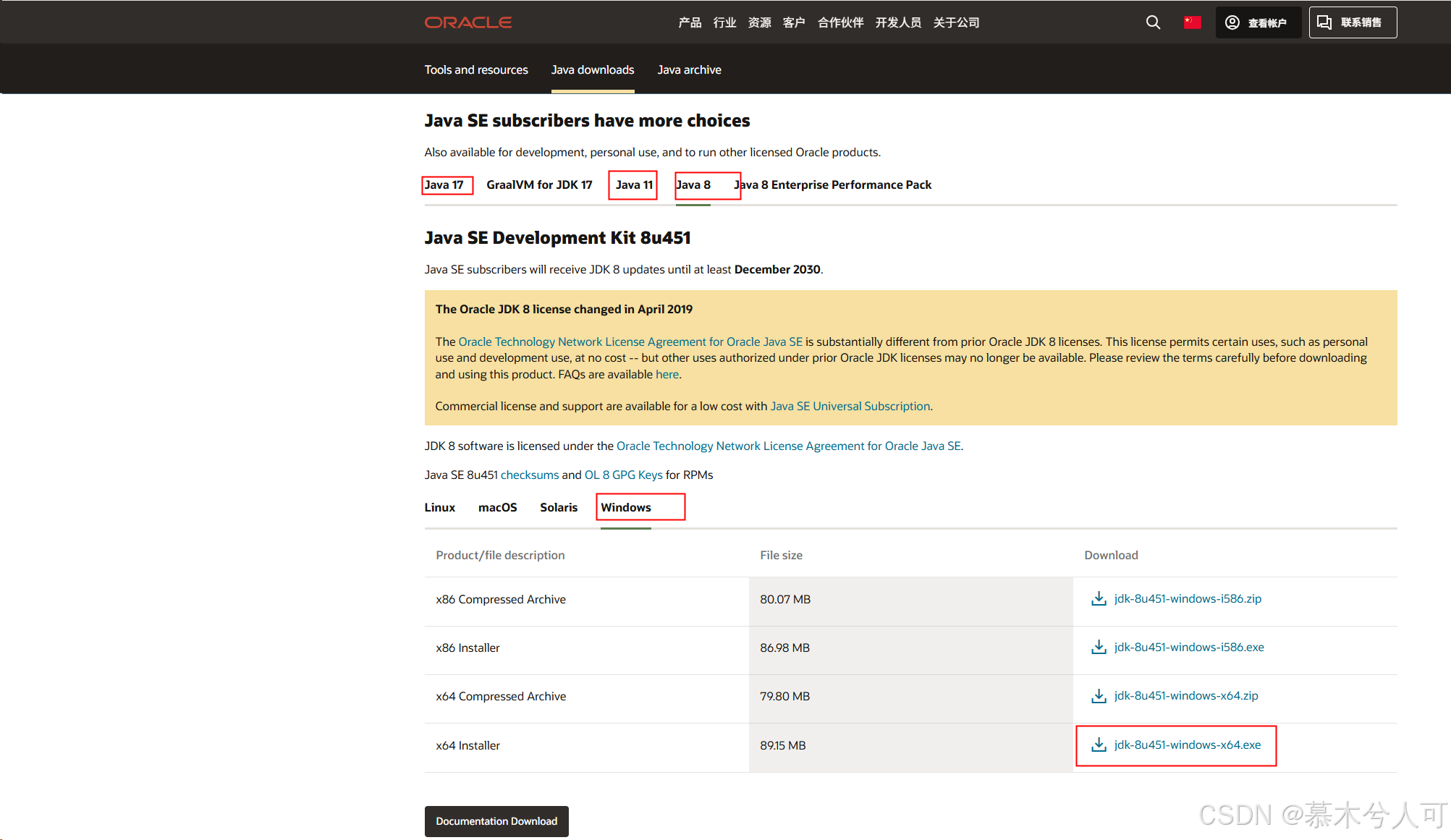The image size is (1451, 840).
Task: Click the '80.07 MB' file size
Action: [785, 599]
